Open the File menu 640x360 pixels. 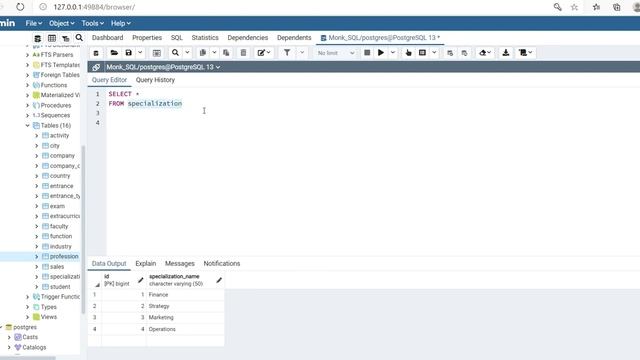click(33, 23)
